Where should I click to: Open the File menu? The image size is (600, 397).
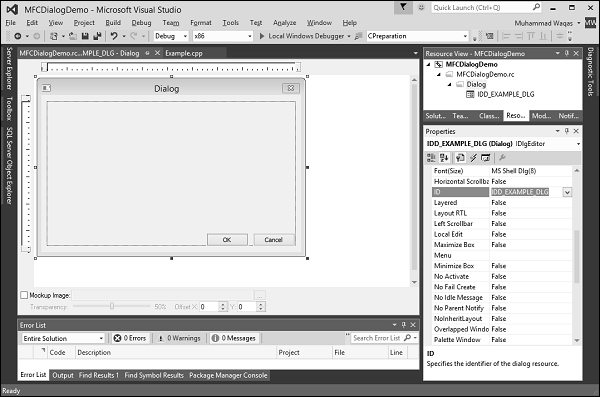(x=10, y=23)
